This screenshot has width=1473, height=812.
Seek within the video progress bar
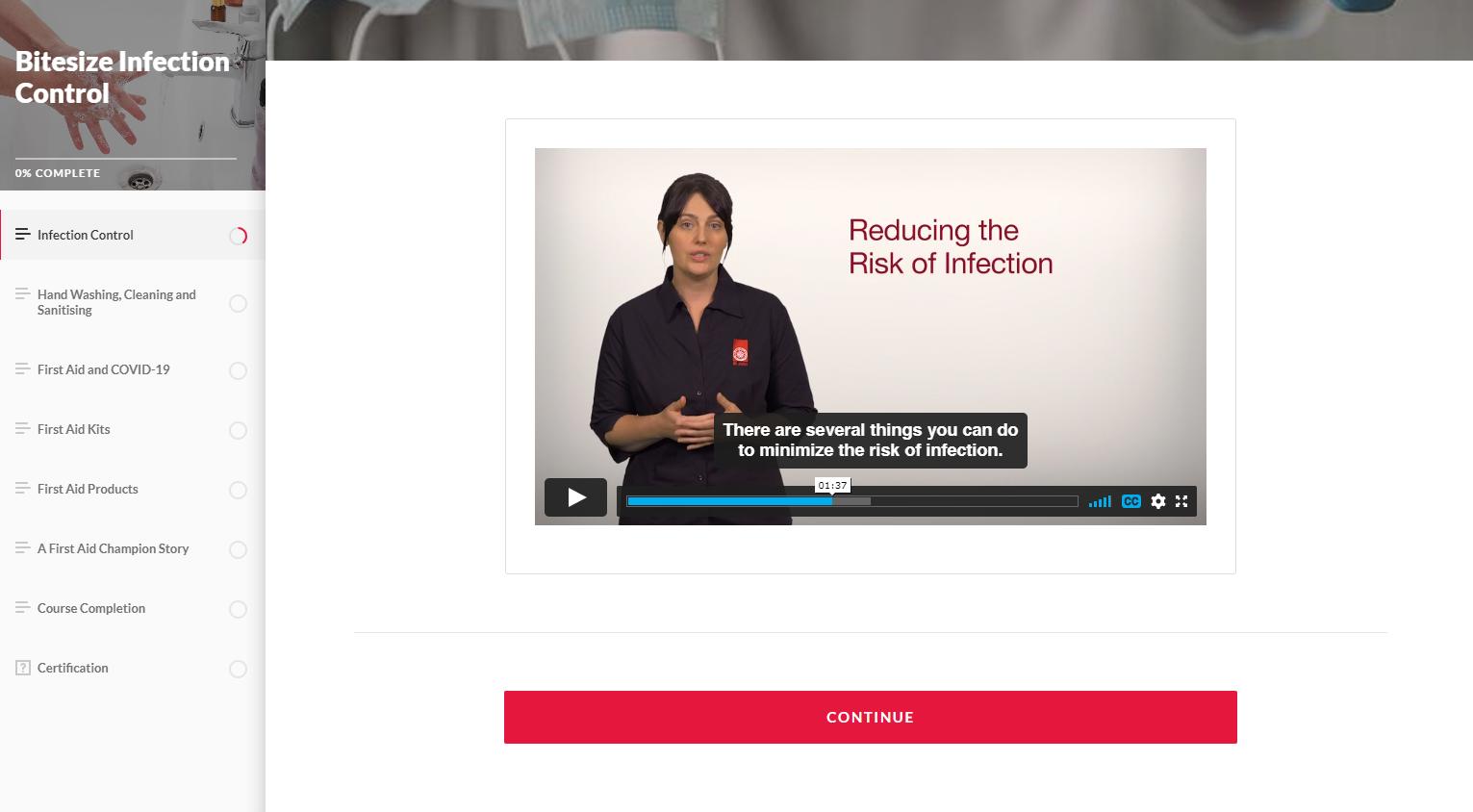tap(852, 501)
